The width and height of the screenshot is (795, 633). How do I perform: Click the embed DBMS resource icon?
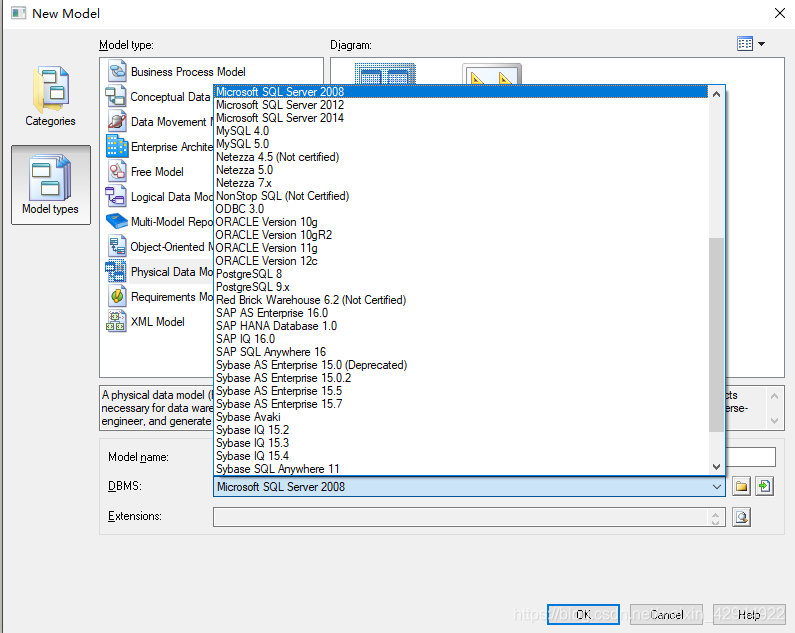pyautogui.click(x=764, y=486)
